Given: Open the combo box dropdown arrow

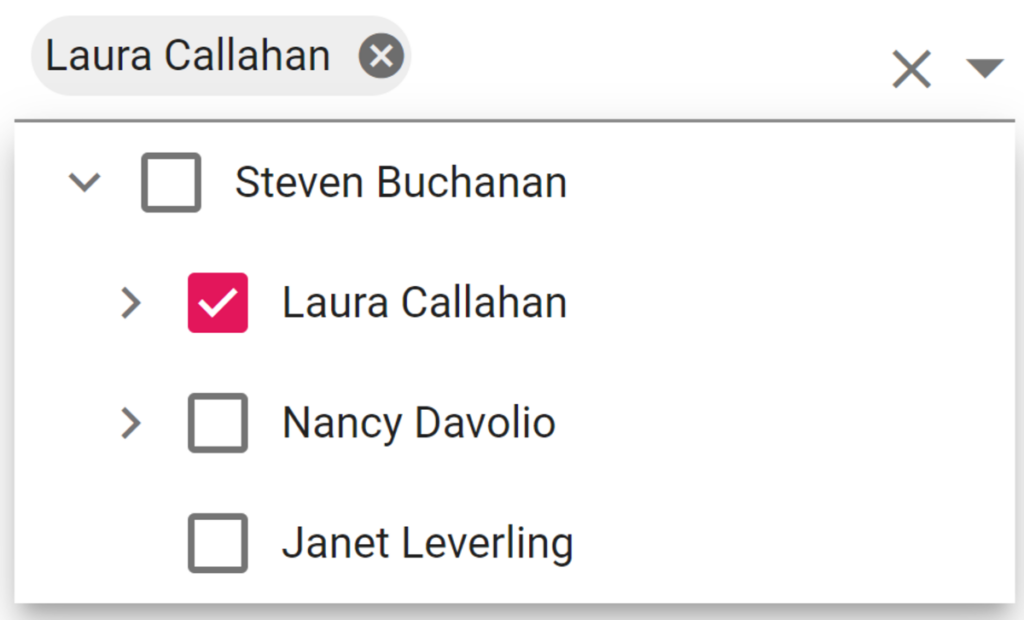Looking at the screenshot, I should click(x=985, y=69).
